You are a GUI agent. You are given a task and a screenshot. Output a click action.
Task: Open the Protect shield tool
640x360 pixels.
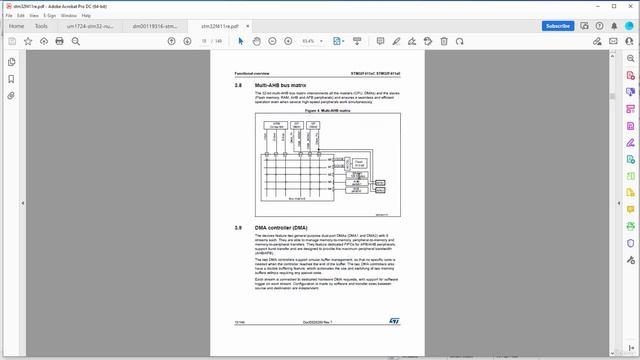click(631, 243)
